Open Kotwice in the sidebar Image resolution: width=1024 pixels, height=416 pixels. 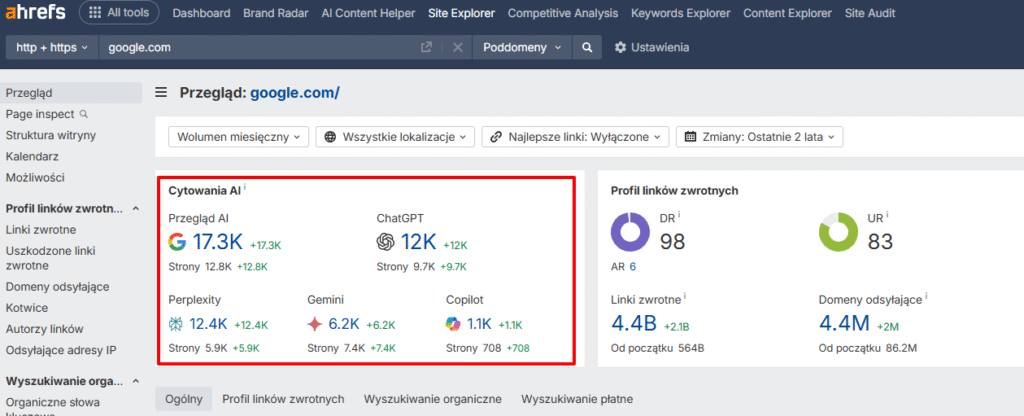tap(27, 308)
